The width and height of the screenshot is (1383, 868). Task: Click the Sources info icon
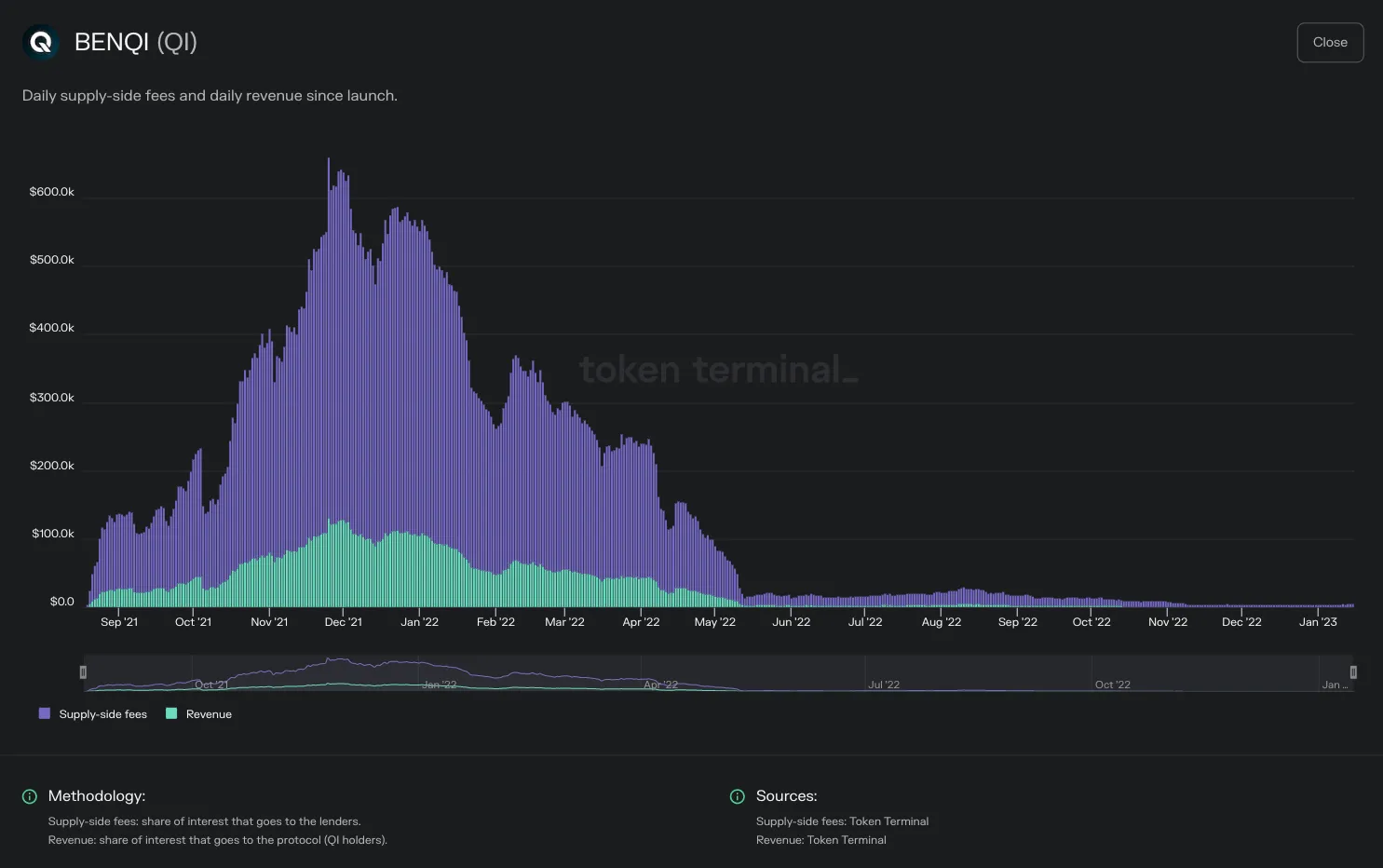(x=738, y=796)
